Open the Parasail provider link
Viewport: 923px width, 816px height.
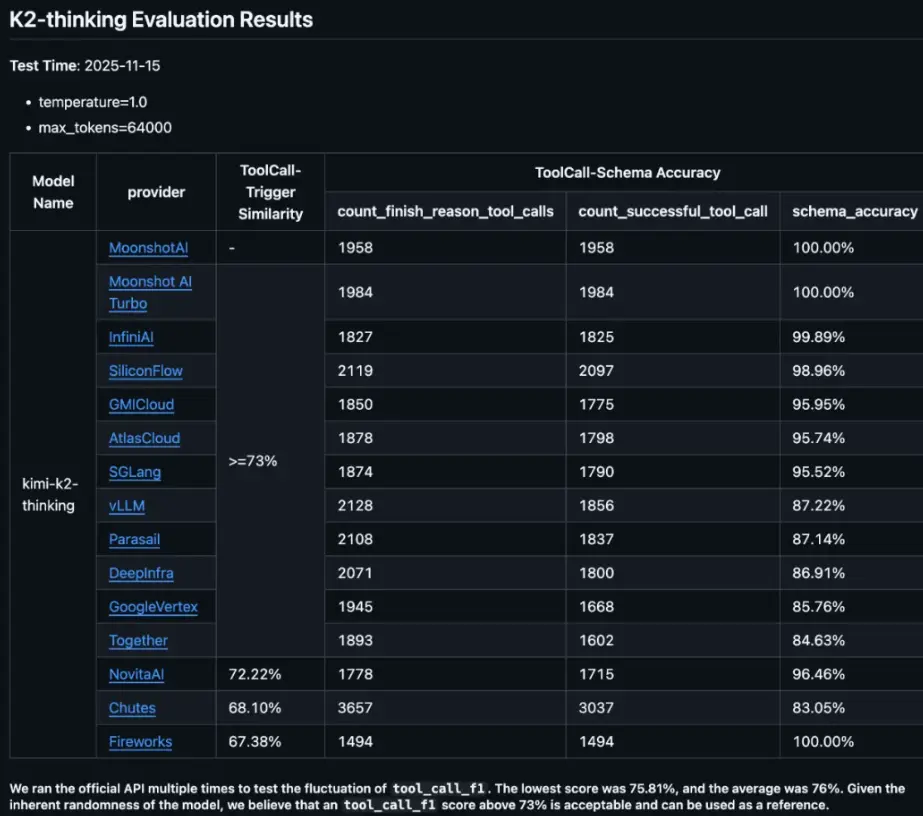click(134, 539)
